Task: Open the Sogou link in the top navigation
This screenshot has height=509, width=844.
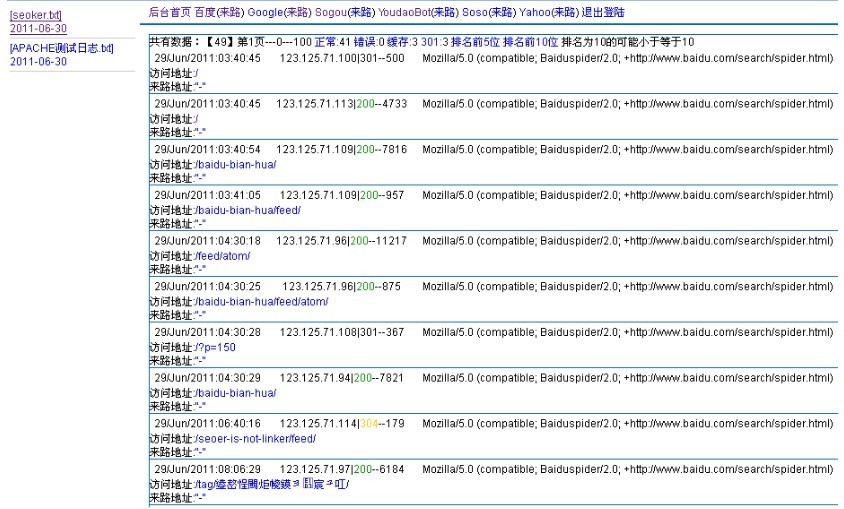Action: [x=331, y=12]
